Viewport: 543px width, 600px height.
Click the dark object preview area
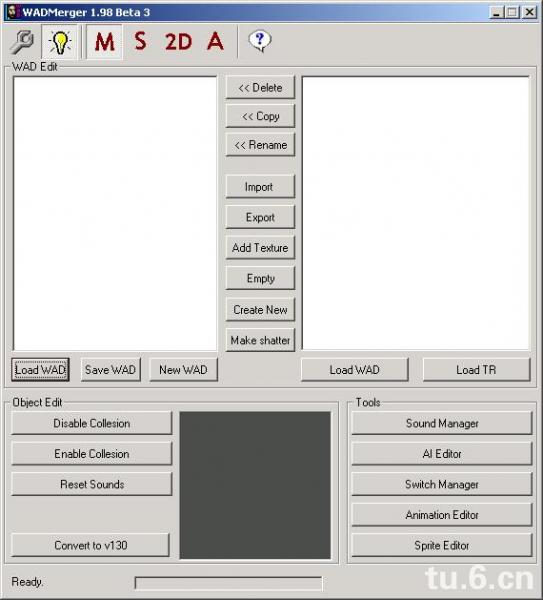coord(255,485)
